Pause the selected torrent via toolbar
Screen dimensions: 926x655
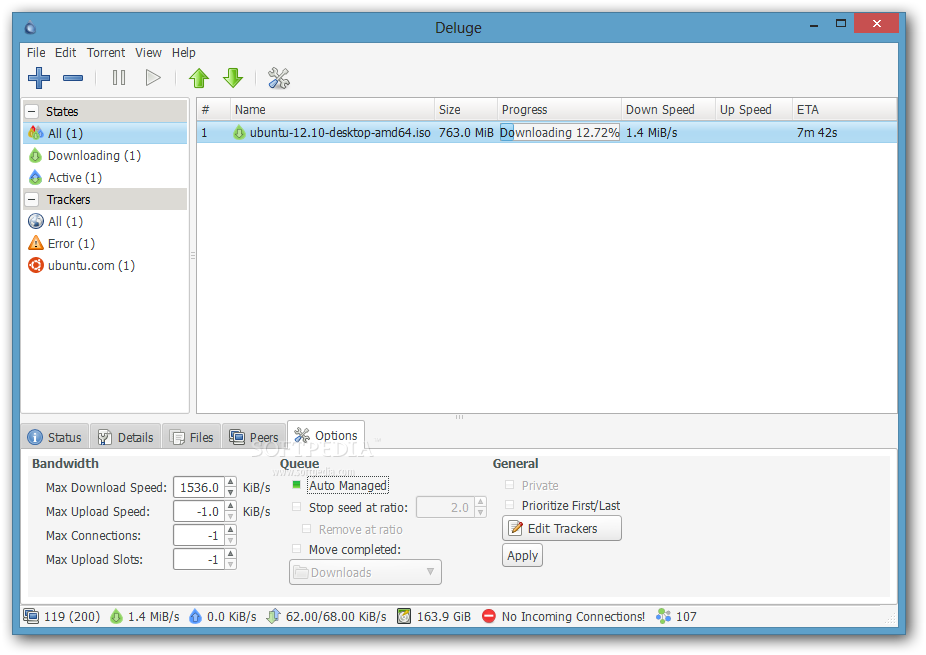point(119,78)
